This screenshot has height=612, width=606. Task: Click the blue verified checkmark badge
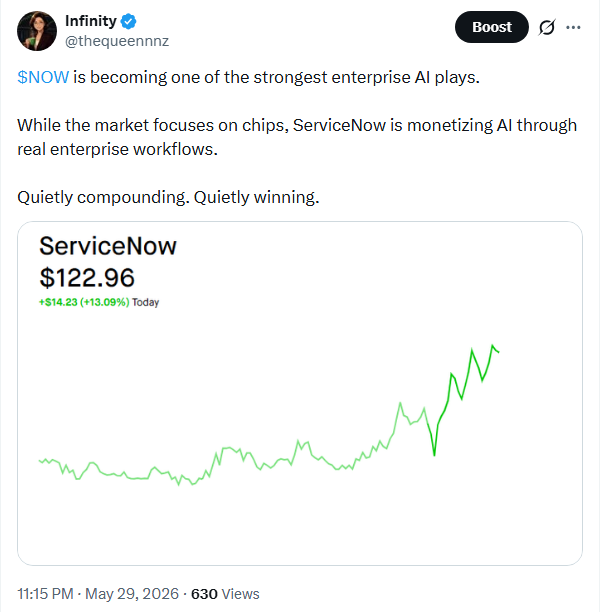pos(128,21)
